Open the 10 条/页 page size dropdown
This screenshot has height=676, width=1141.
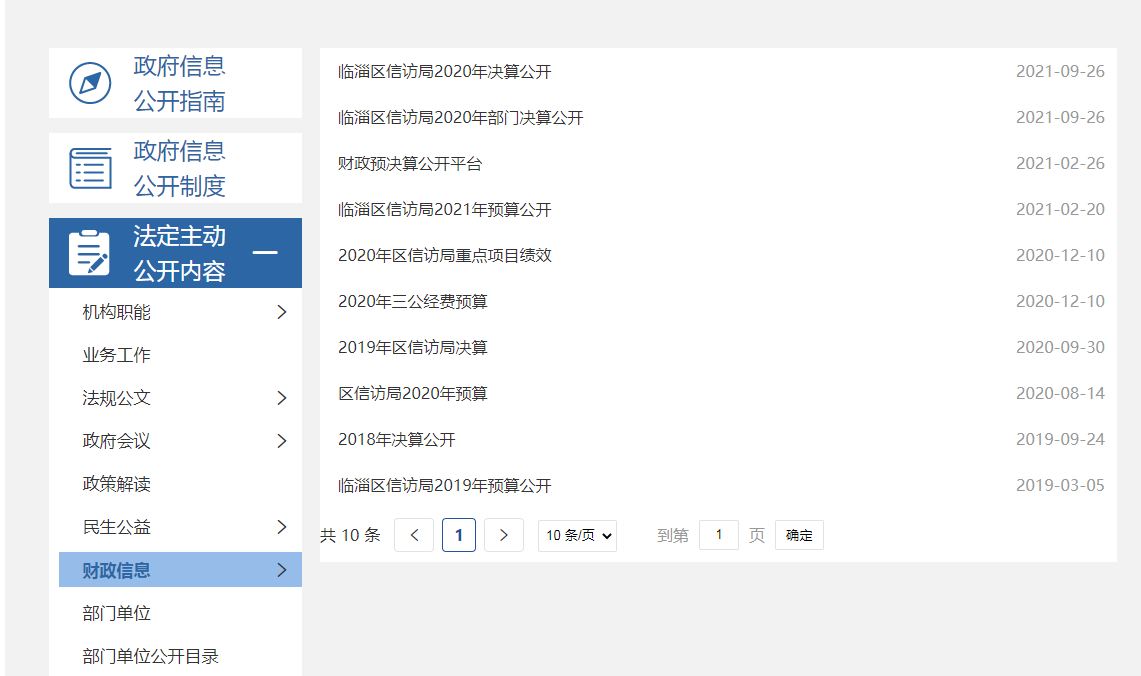click(577, 535)
